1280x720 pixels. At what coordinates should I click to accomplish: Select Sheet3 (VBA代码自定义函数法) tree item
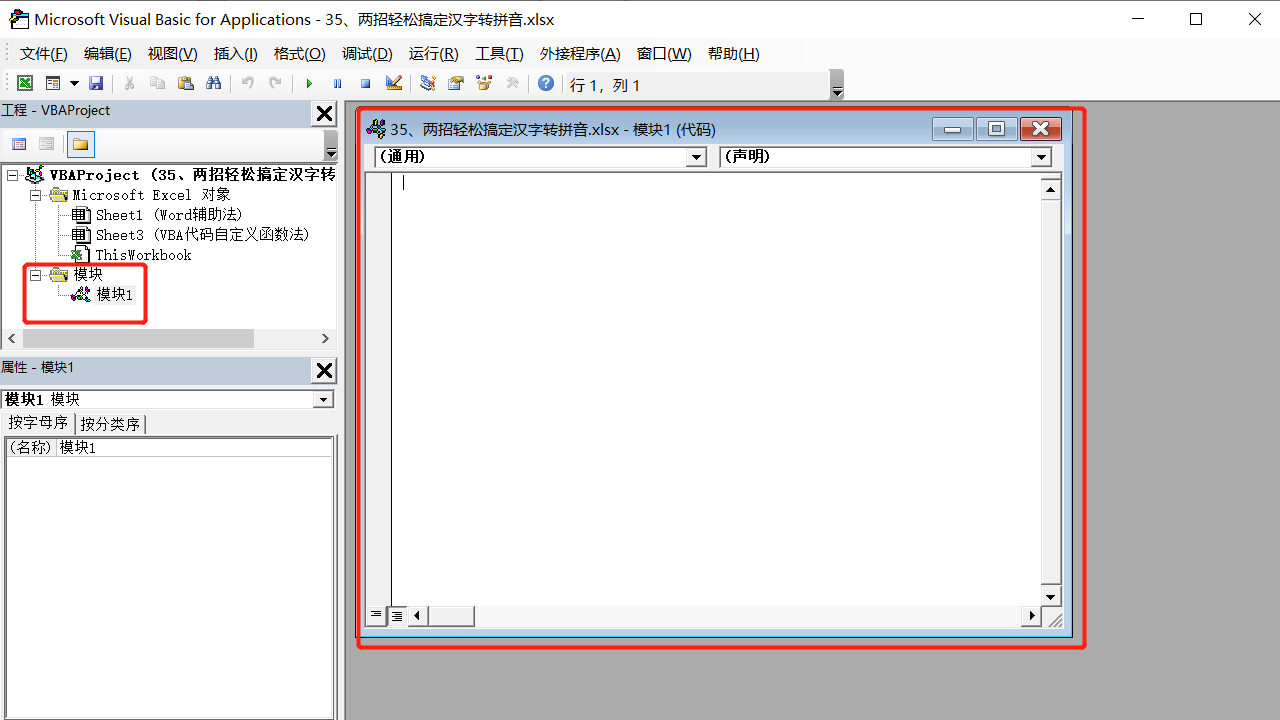[x=203, y=235]
